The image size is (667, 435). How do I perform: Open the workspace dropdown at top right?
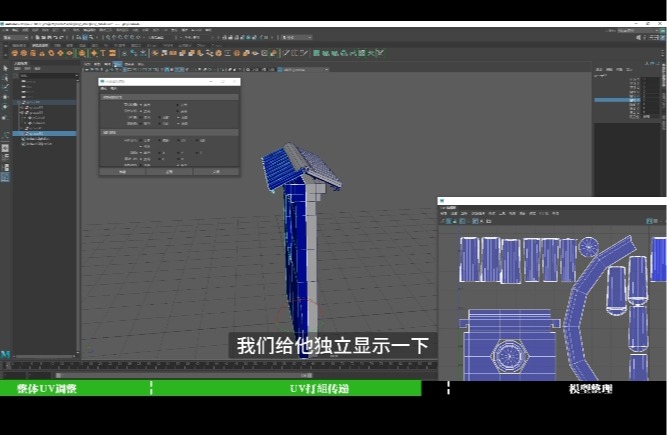tap(638, 31)
